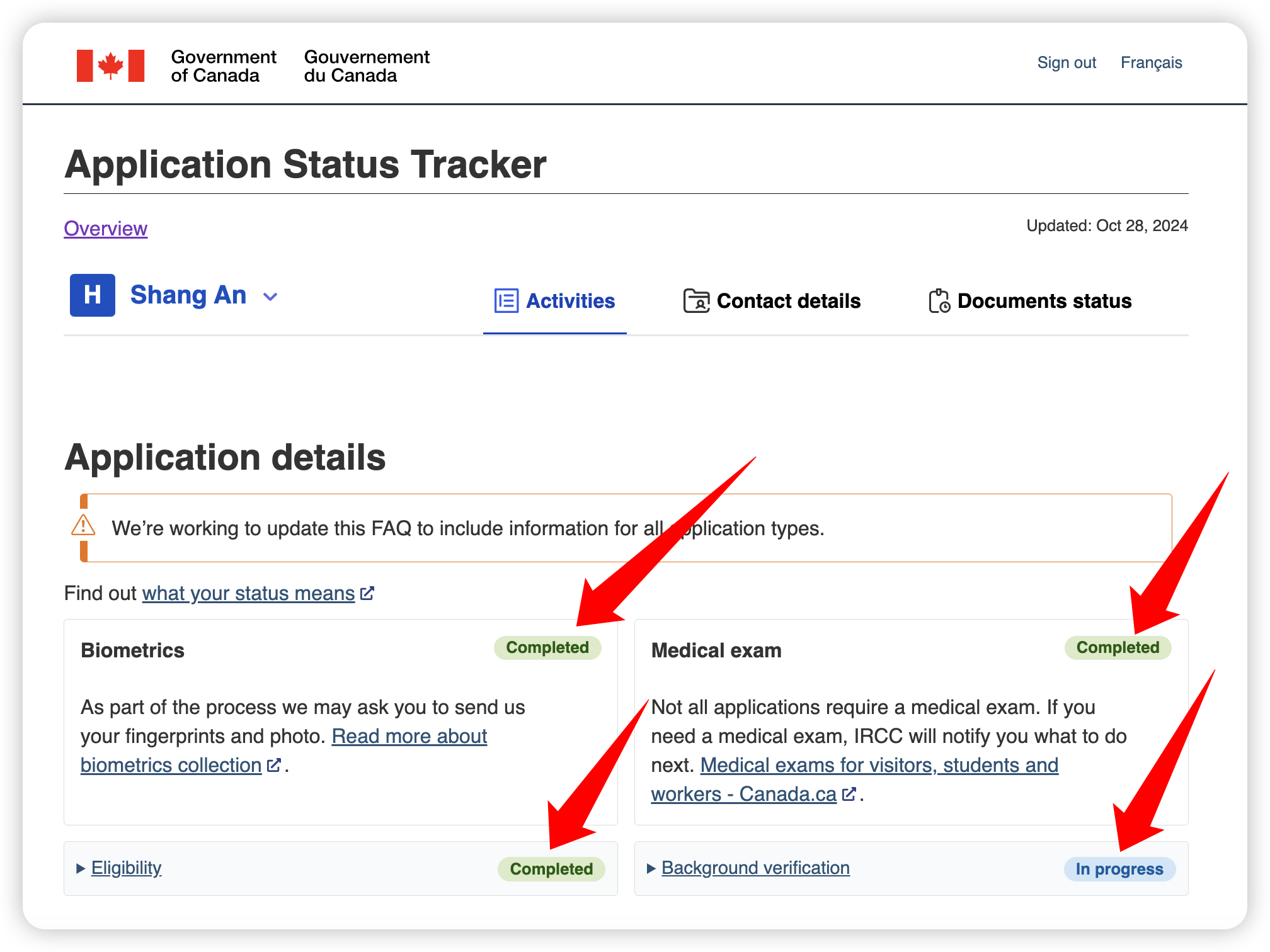Click the In progress status badge

pos(1119,869)
